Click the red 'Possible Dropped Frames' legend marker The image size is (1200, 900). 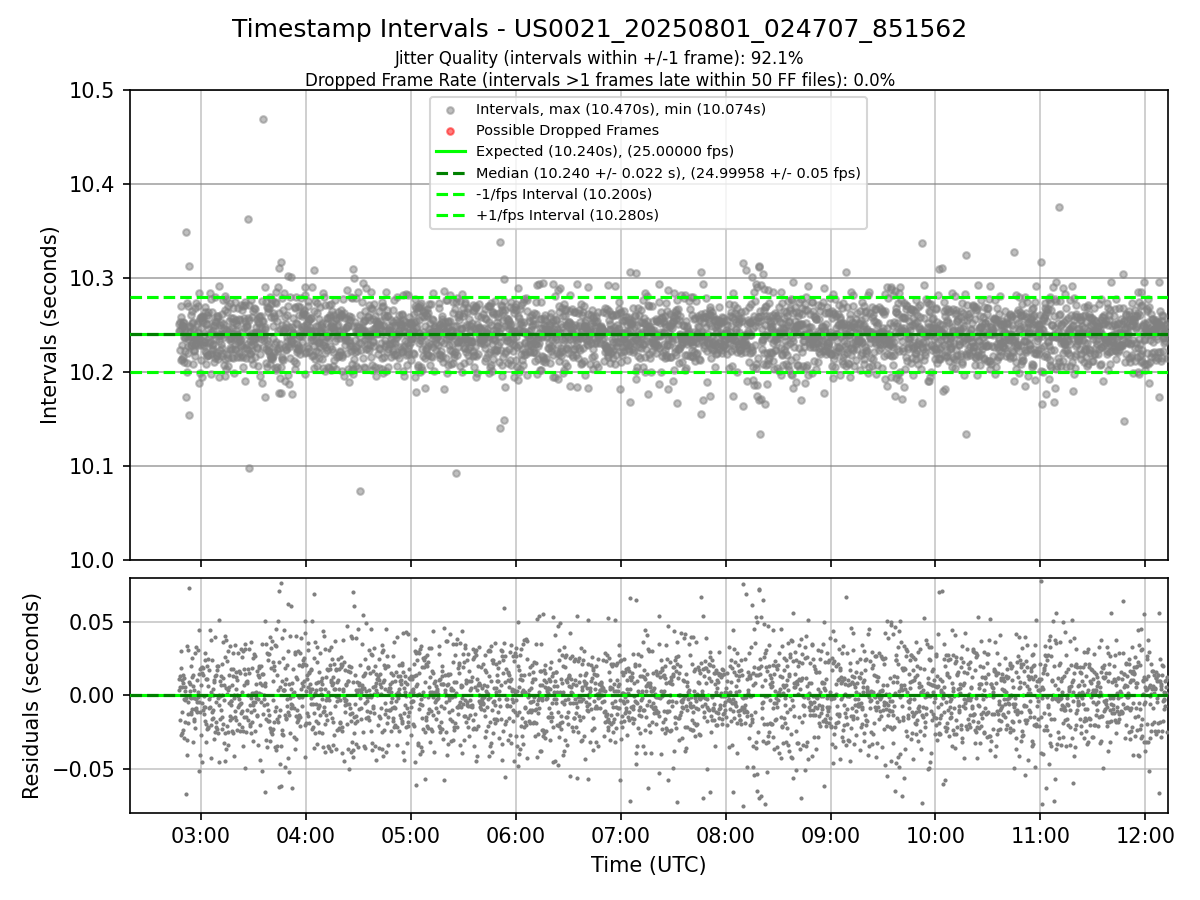point(450,131)
